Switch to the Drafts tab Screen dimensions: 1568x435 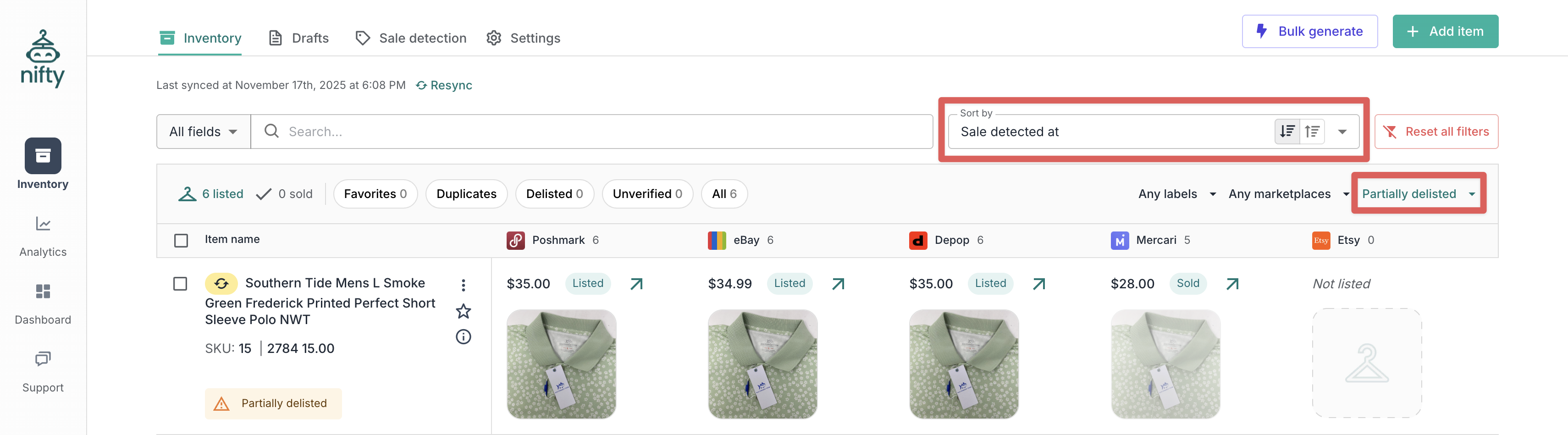299,39
